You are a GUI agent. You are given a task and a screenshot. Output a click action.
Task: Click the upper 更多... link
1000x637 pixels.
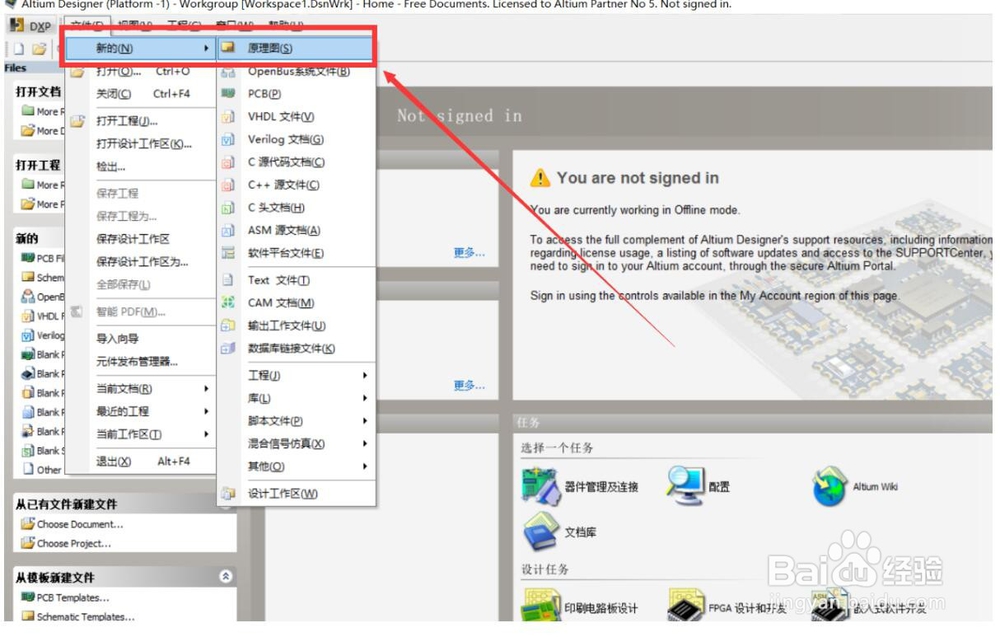tap(469, 253)
